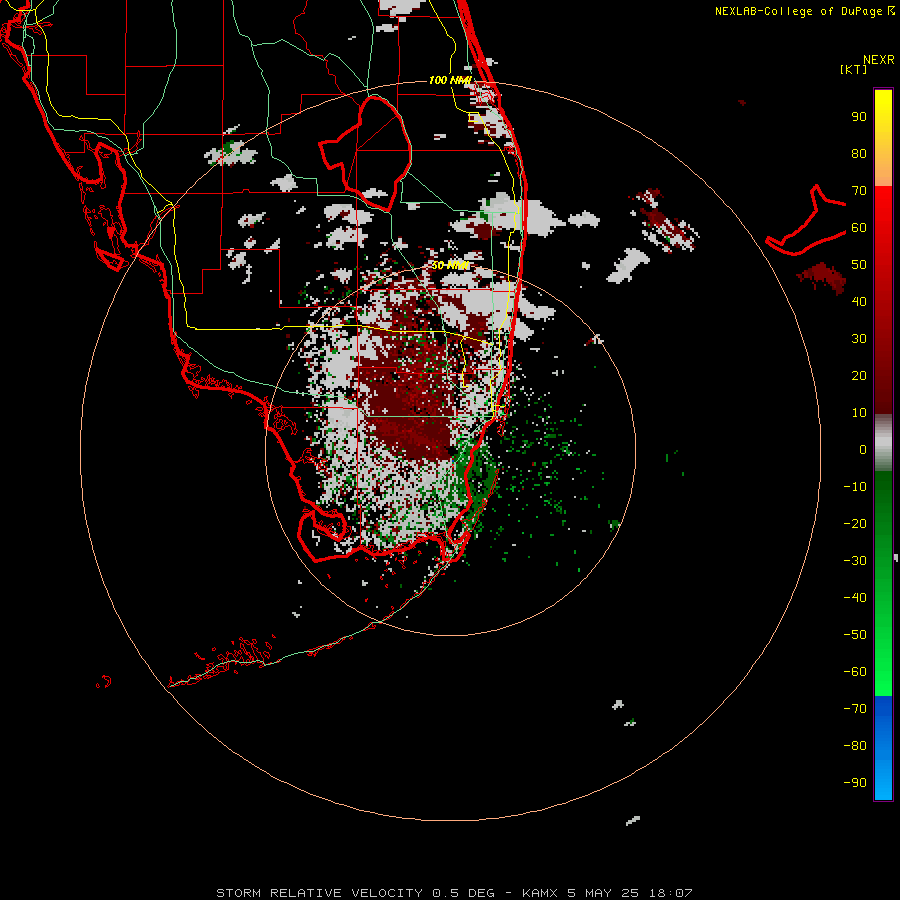The image size is (900, 900).
Task: Click the positive 90 scale value
Action: [859, 117]
